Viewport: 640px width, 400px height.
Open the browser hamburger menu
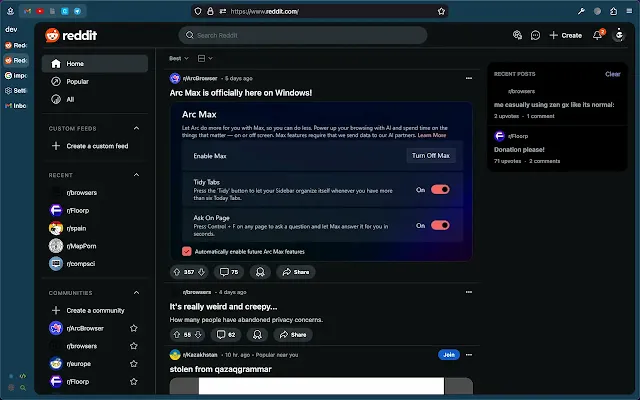point(629,11)
